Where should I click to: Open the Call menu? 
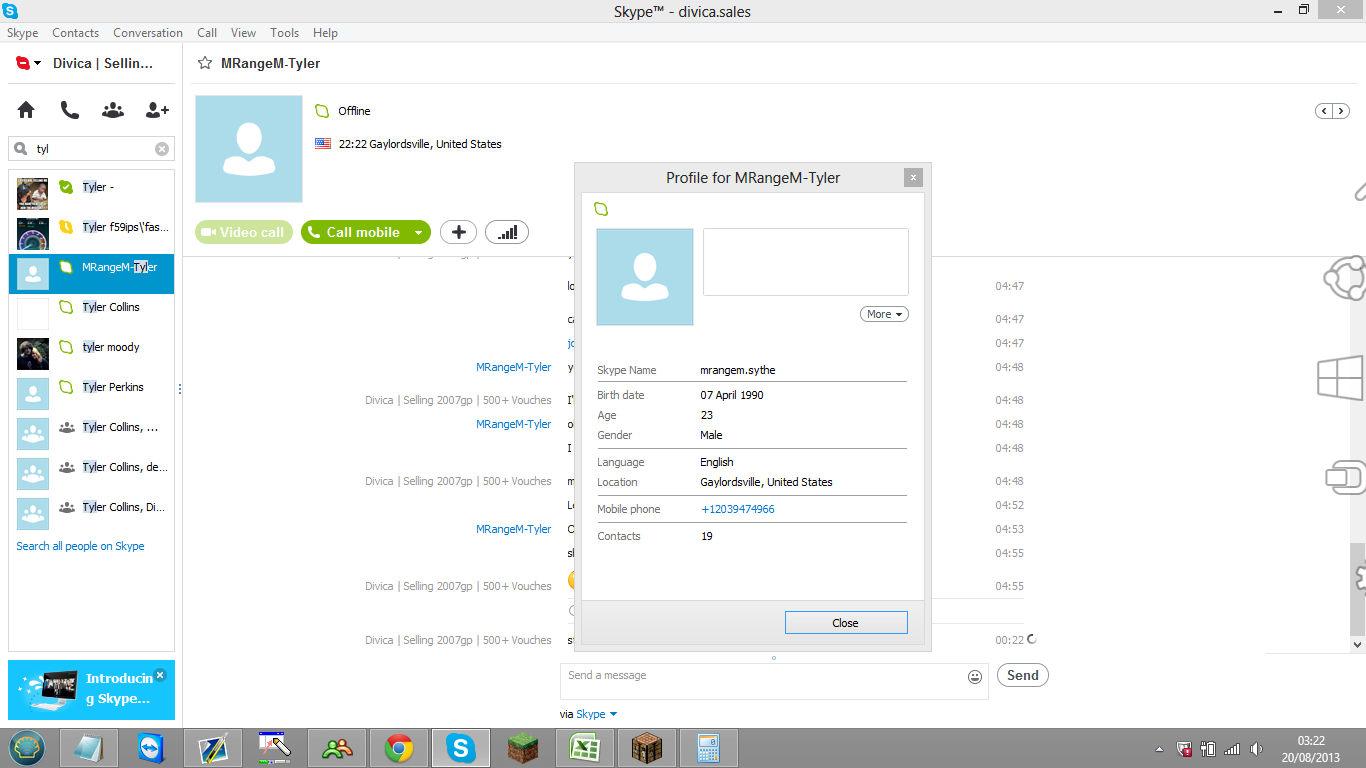pos(207,33)
